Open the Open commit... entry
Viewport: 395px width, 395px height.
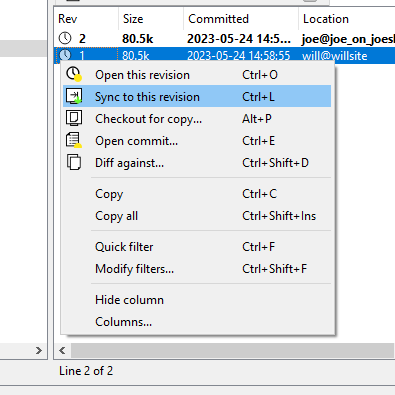pos(197,141)
